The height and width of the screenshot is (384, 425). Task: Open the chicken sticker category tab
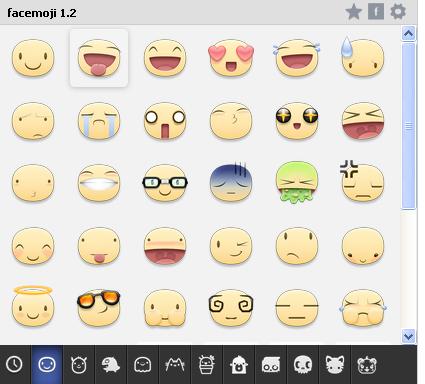pyautogui.click(x=239, y=364)
